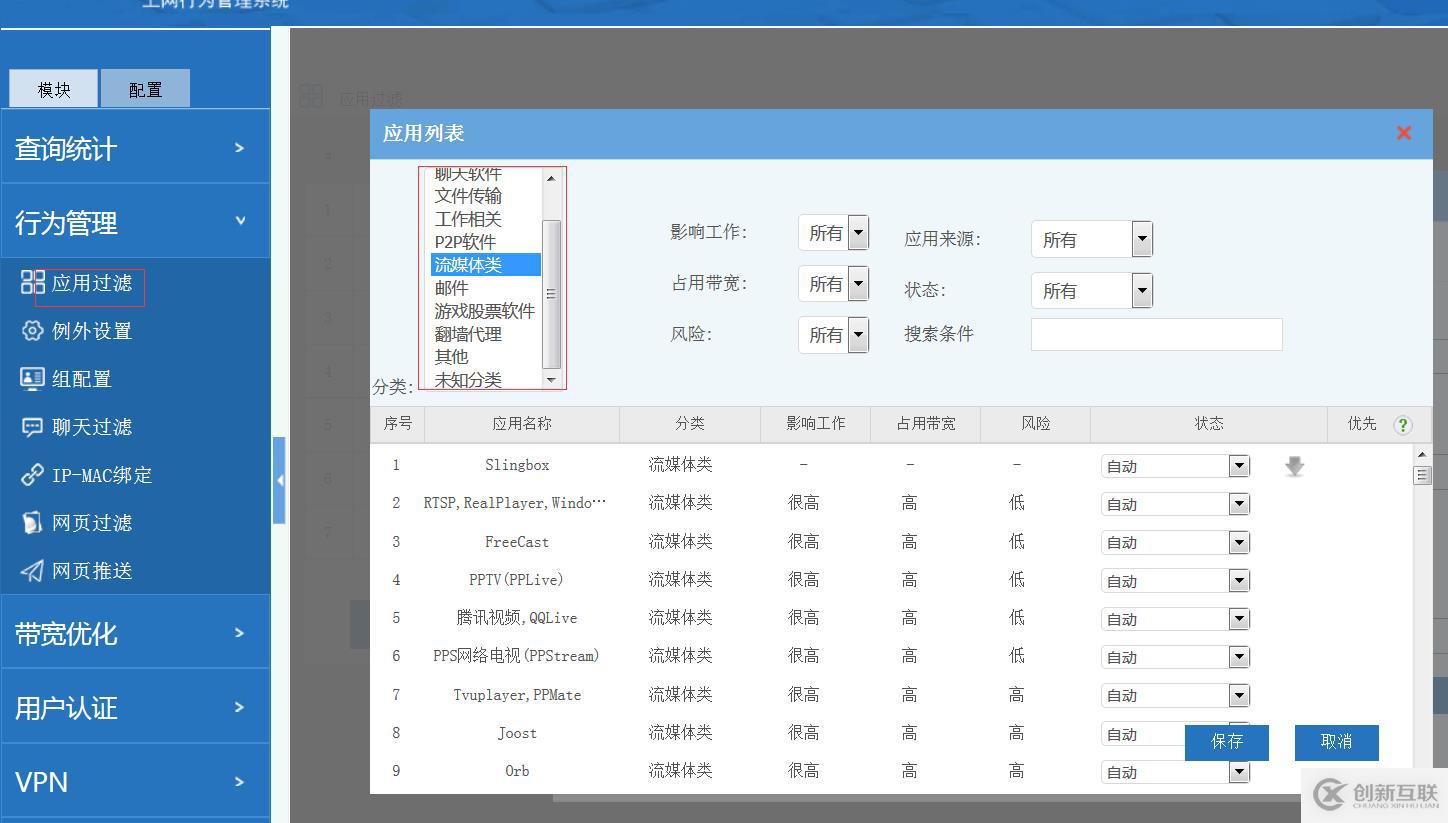Open the 状态 filter dropdown
The image size is (1448, 823).
pyautogui.click(x=1142, y=290)
